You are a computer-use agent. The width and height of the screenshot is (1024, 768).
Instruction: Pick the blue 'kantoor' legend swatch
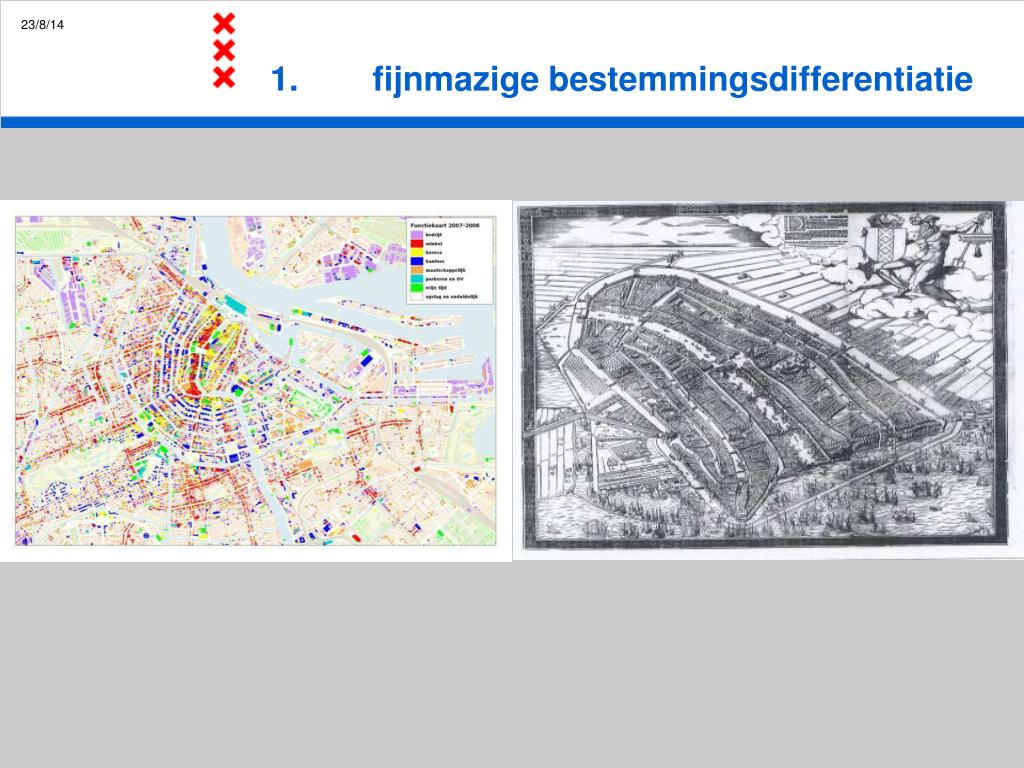click(x=417, y=261)
